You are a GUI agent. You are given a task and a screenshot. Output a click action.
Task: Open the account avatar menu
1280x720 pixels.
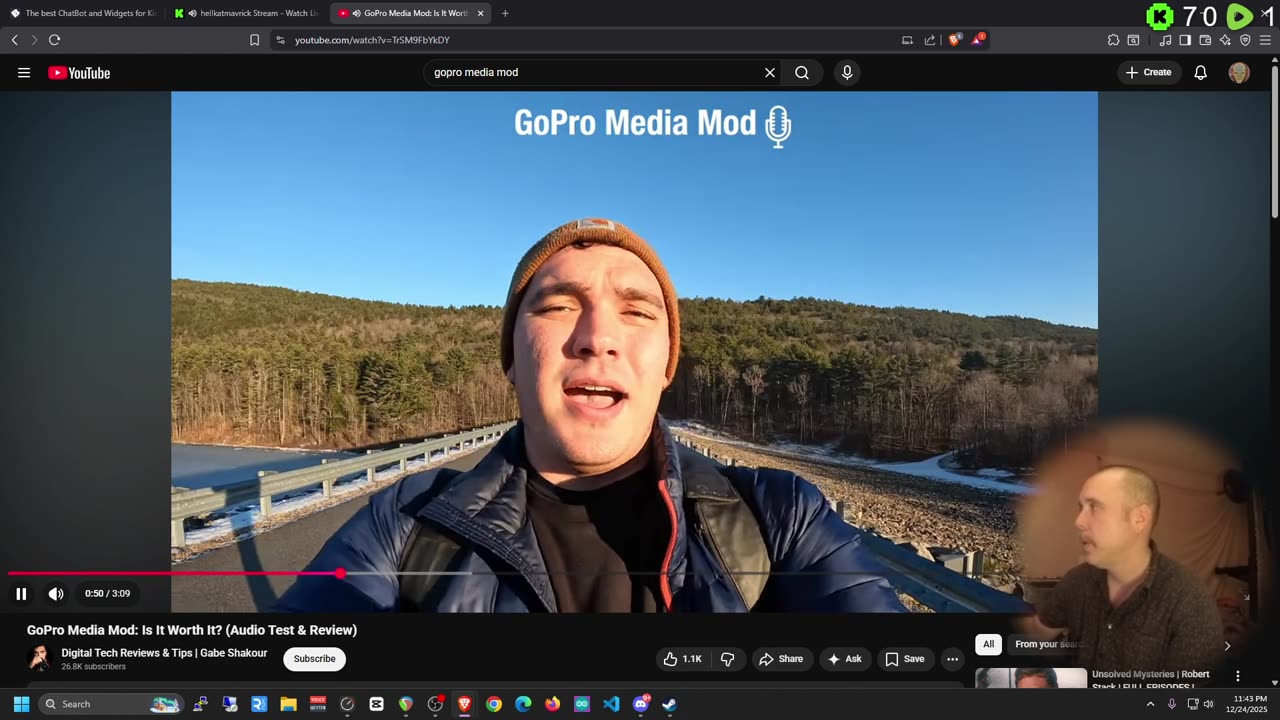(x=1239, y=72)
